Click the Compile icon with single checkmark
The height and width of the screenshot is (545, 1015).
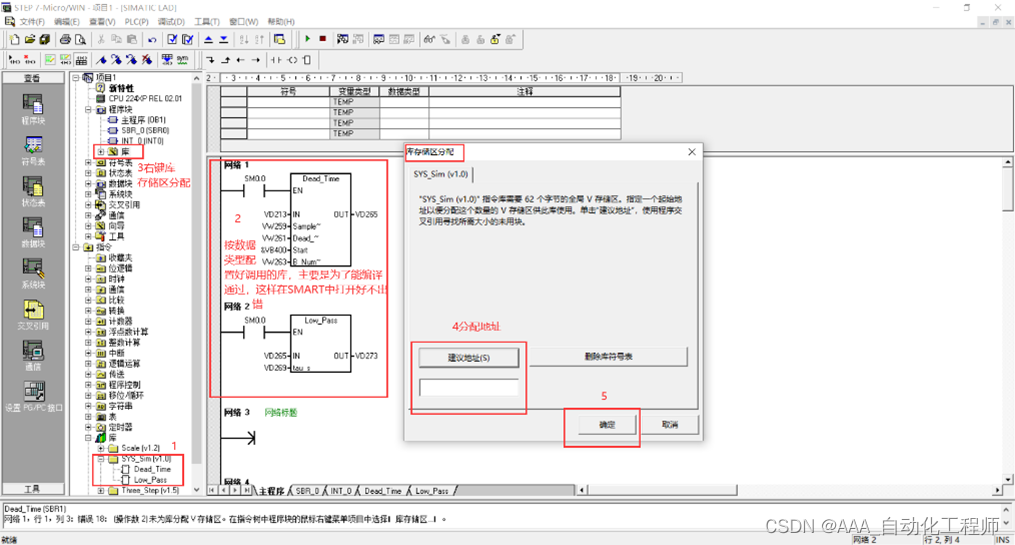pos(172,39)
